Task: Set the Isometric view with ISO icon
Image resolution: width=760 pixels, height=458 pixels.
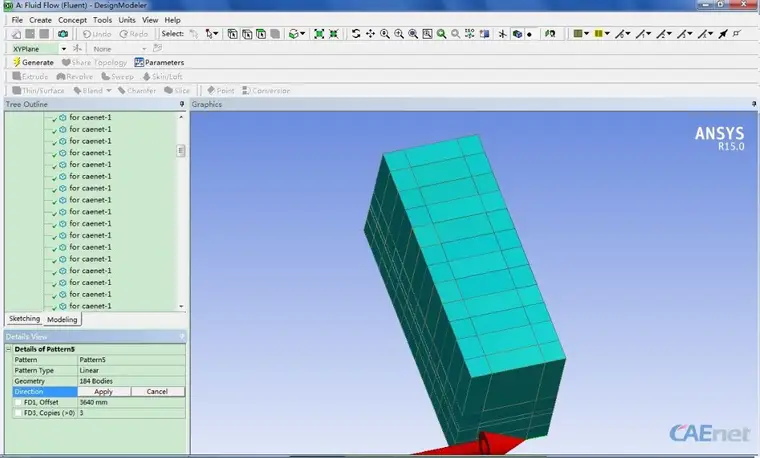Action: 470,34
